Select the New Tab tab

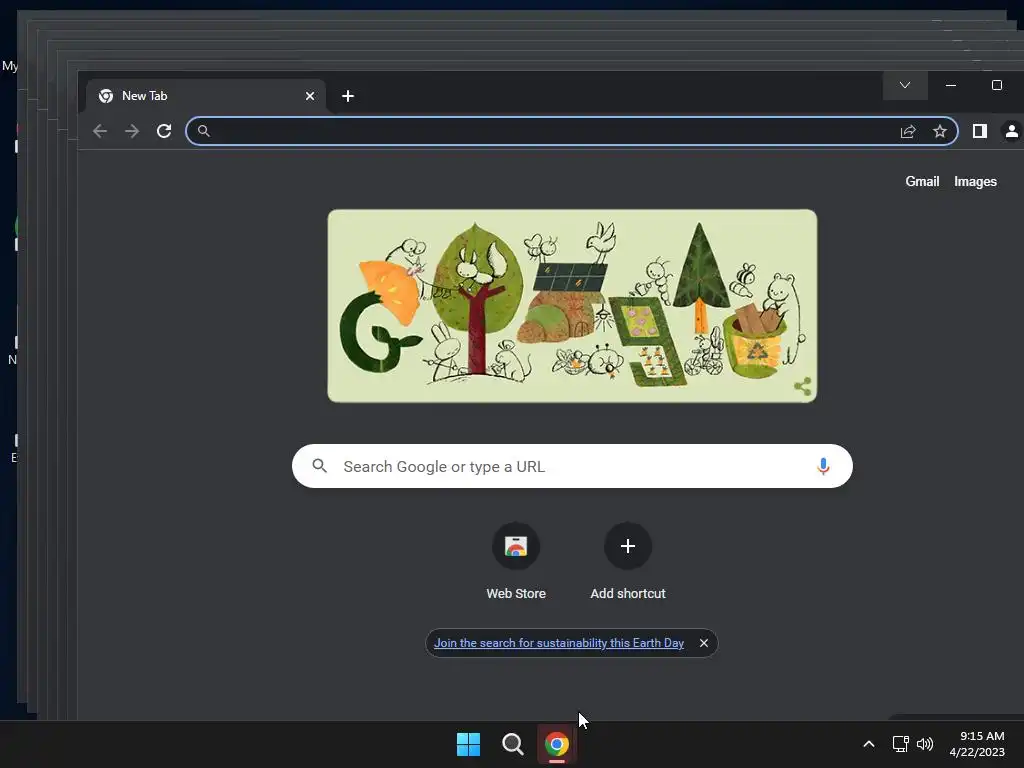[206, 96]
